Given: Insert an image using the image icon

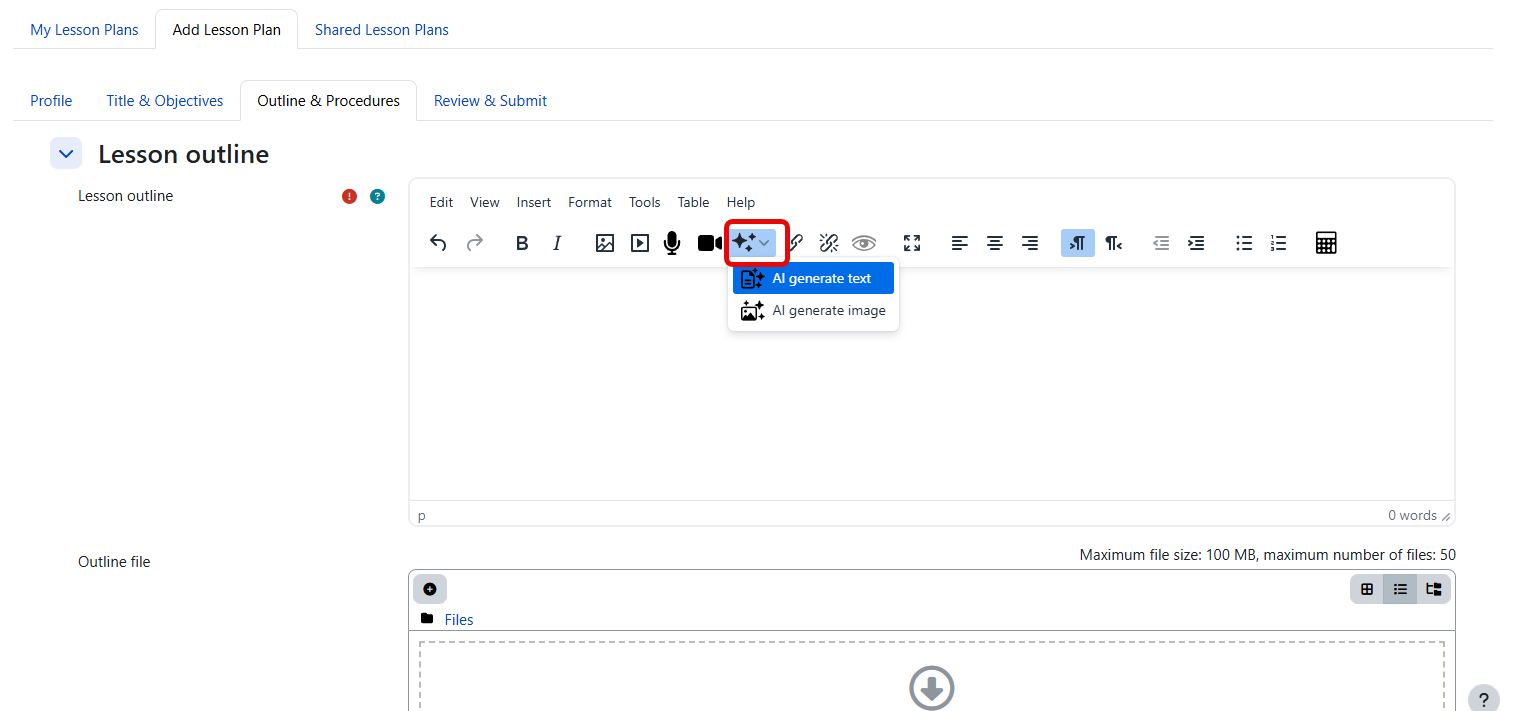Looking at the screenshot, I should coord(605,243).
